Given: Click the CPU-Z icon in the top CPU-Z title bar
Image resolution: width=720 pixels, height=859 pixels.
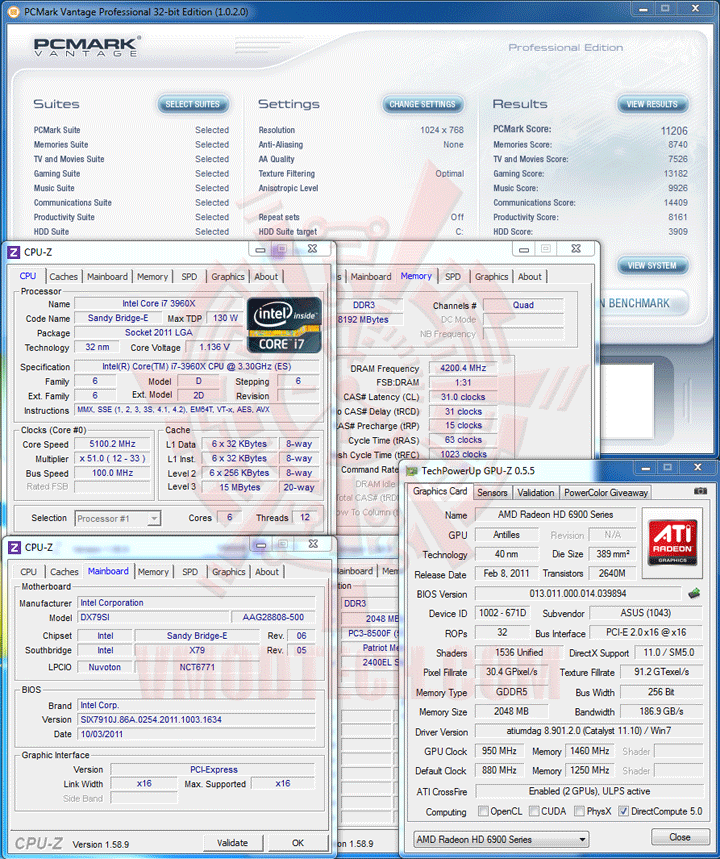Looking at the screenshot, I should [x=13, y=253].
